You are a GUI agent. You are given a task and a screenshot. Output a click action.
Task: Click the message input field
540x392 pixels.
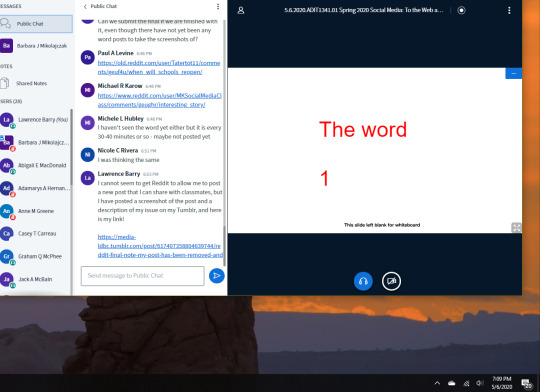pyautogui.click(x=143, y=276)
